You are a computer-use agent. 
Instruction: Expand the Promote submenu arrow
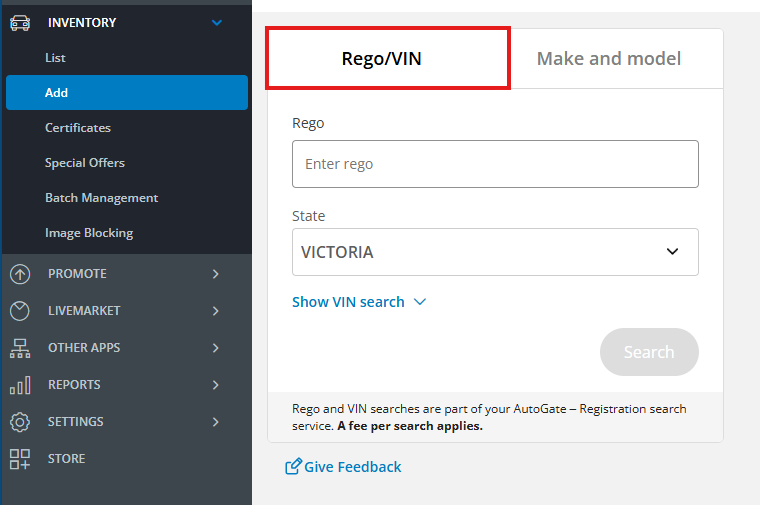pos(216,274)
